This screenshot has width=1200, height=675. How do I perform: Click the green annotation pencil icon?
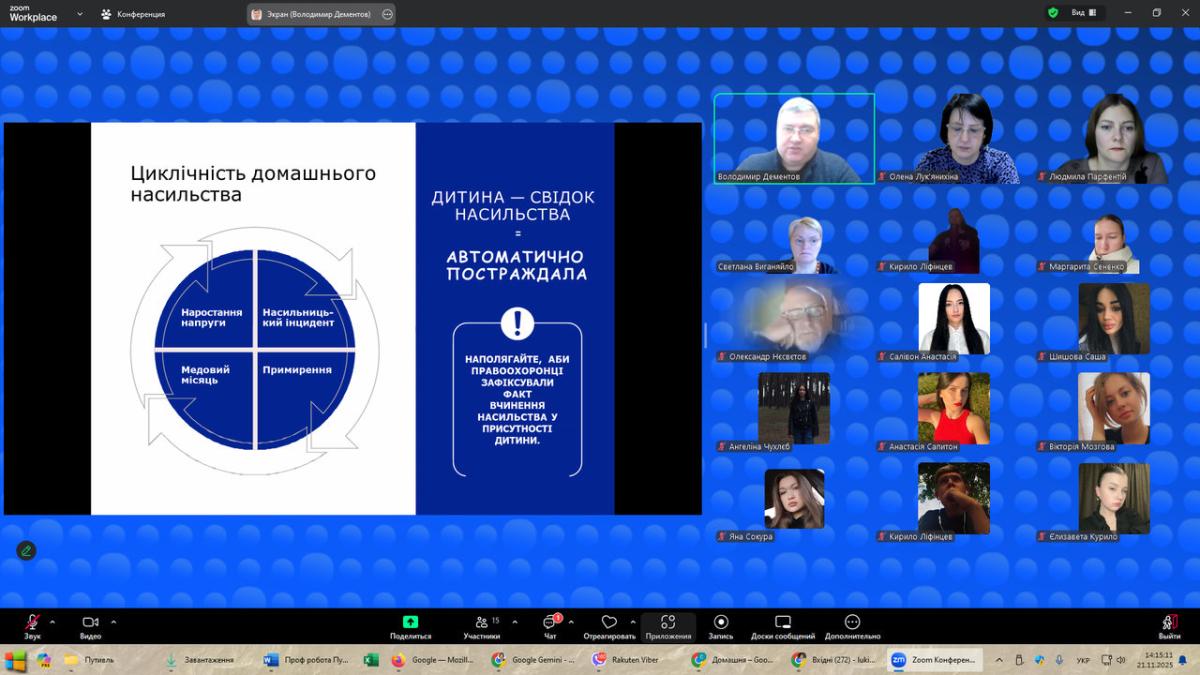(26, 550)
